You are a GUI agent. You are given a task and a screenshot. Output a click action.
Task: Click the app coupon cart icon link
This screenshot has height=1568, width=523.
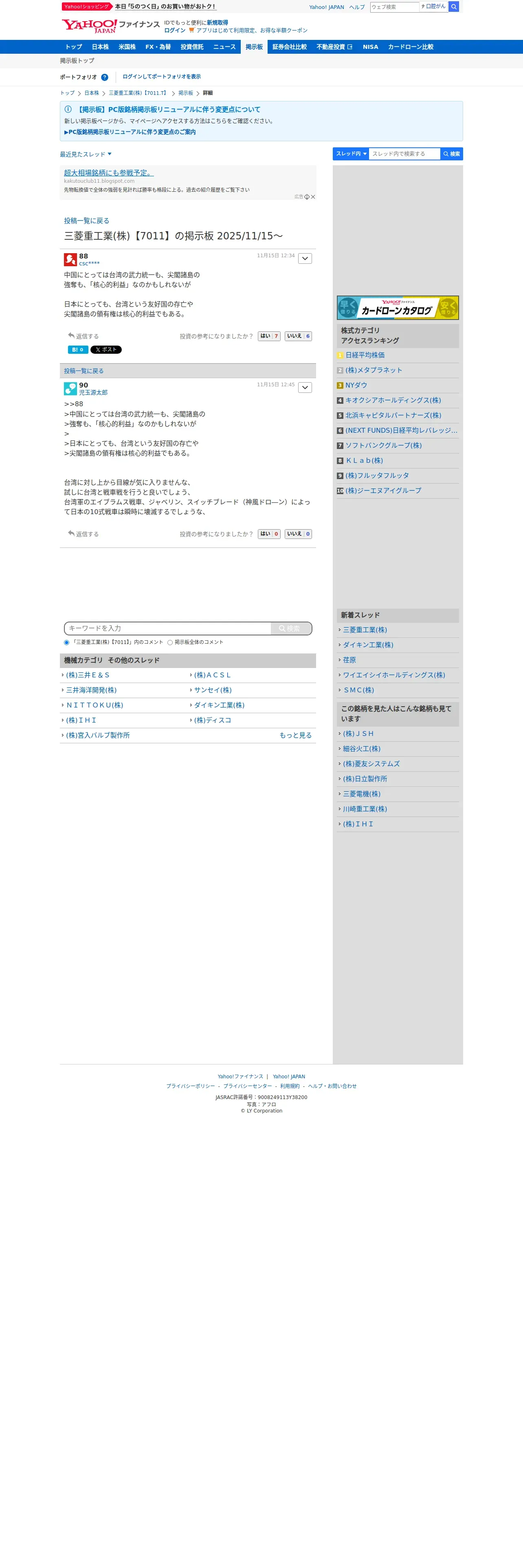point(192,30)
